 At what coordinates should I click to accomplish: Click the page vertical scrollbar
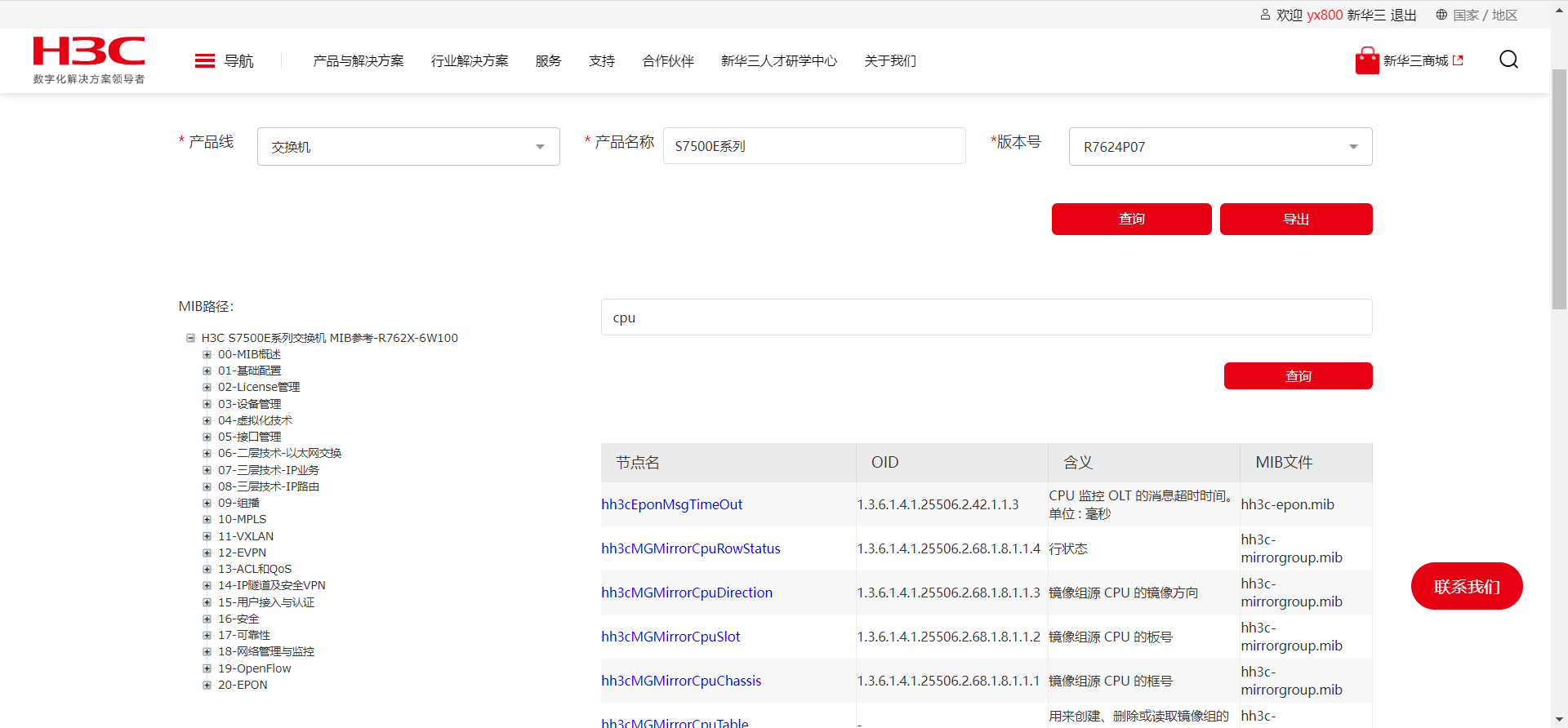point(1559,189)
